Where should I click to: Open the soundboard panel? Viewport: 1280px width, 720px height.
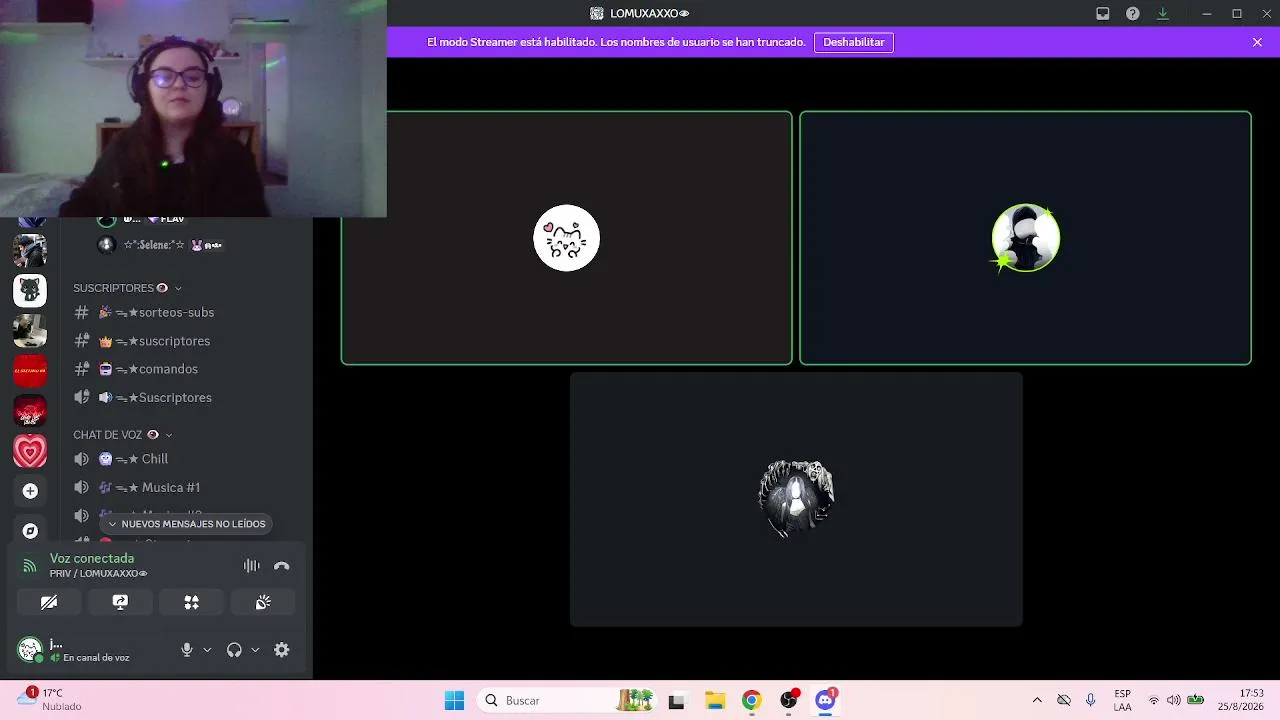(x=263, y=602)
